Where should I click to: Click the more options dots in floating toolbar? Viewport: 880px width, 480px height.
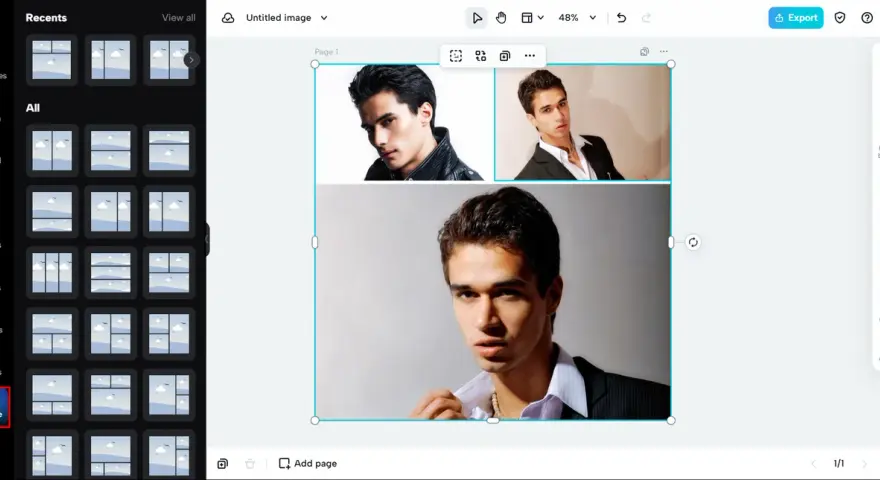529,56
